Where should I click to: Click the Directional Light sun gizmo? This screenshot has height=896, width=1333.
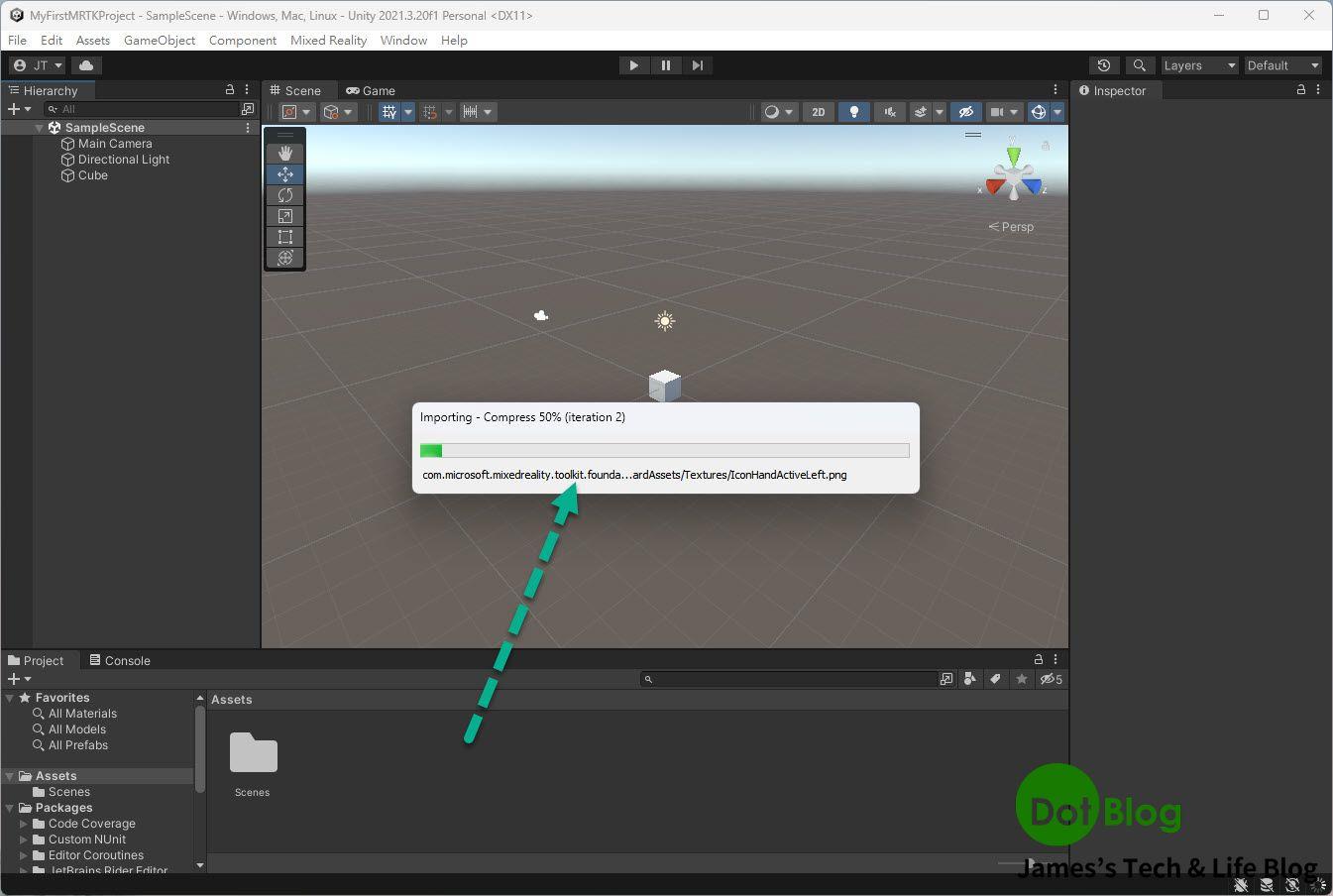pyautogui.click(x=665, y=321)
